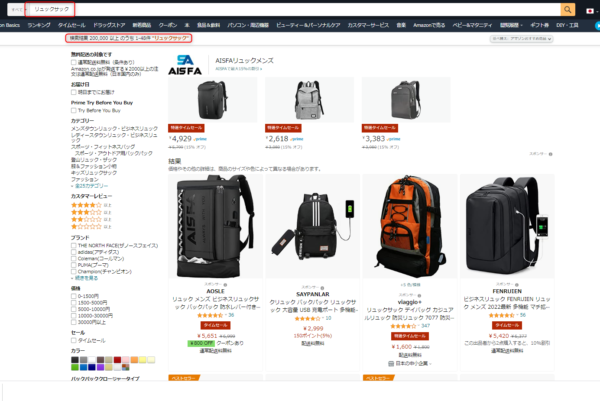Select the green color swatch
Viewport: 600px width, 401px height.
75,368
